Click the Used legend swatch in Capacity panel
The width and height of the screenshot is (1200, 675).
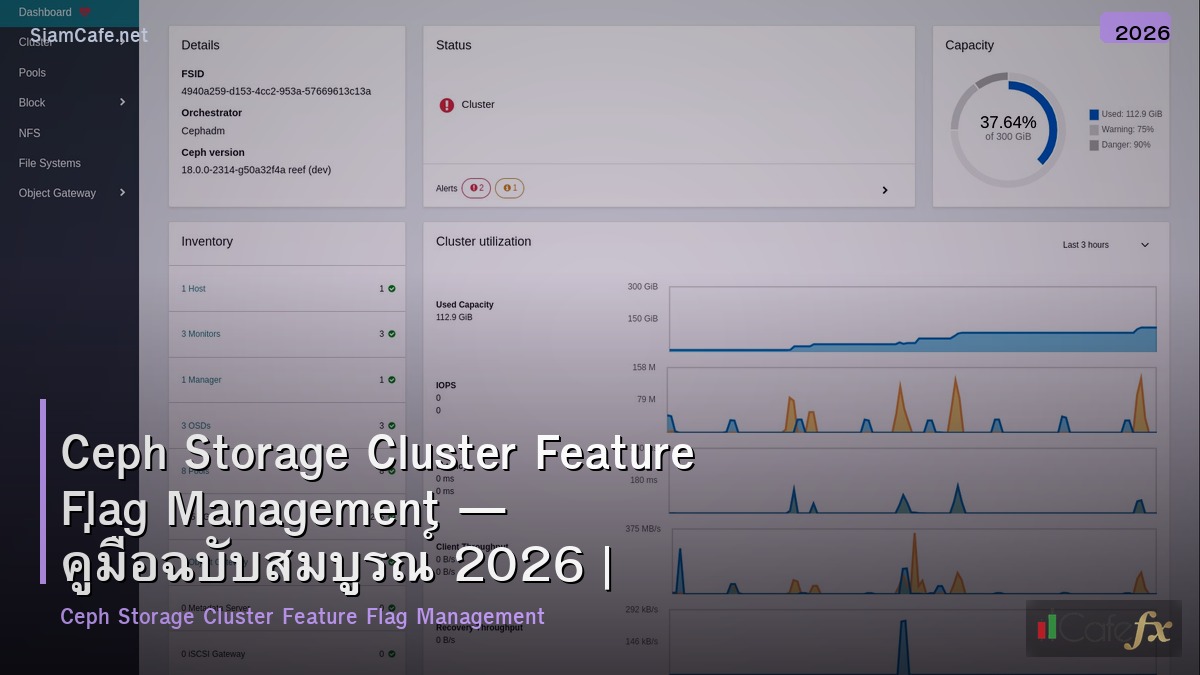[x=1094, y=113]
